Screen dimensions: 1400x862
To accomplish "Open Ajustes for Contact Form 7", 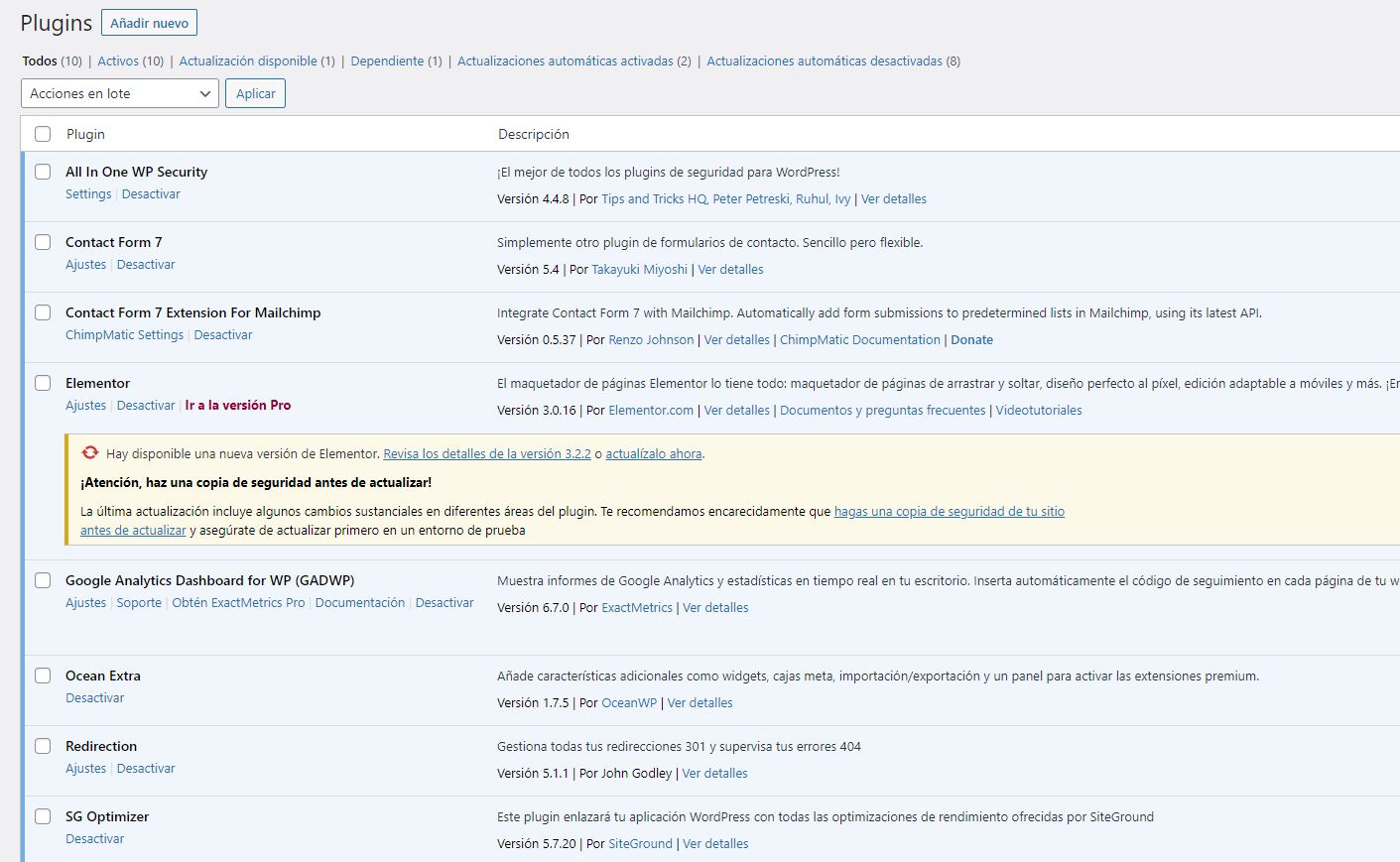I will [x=85, y=265].
